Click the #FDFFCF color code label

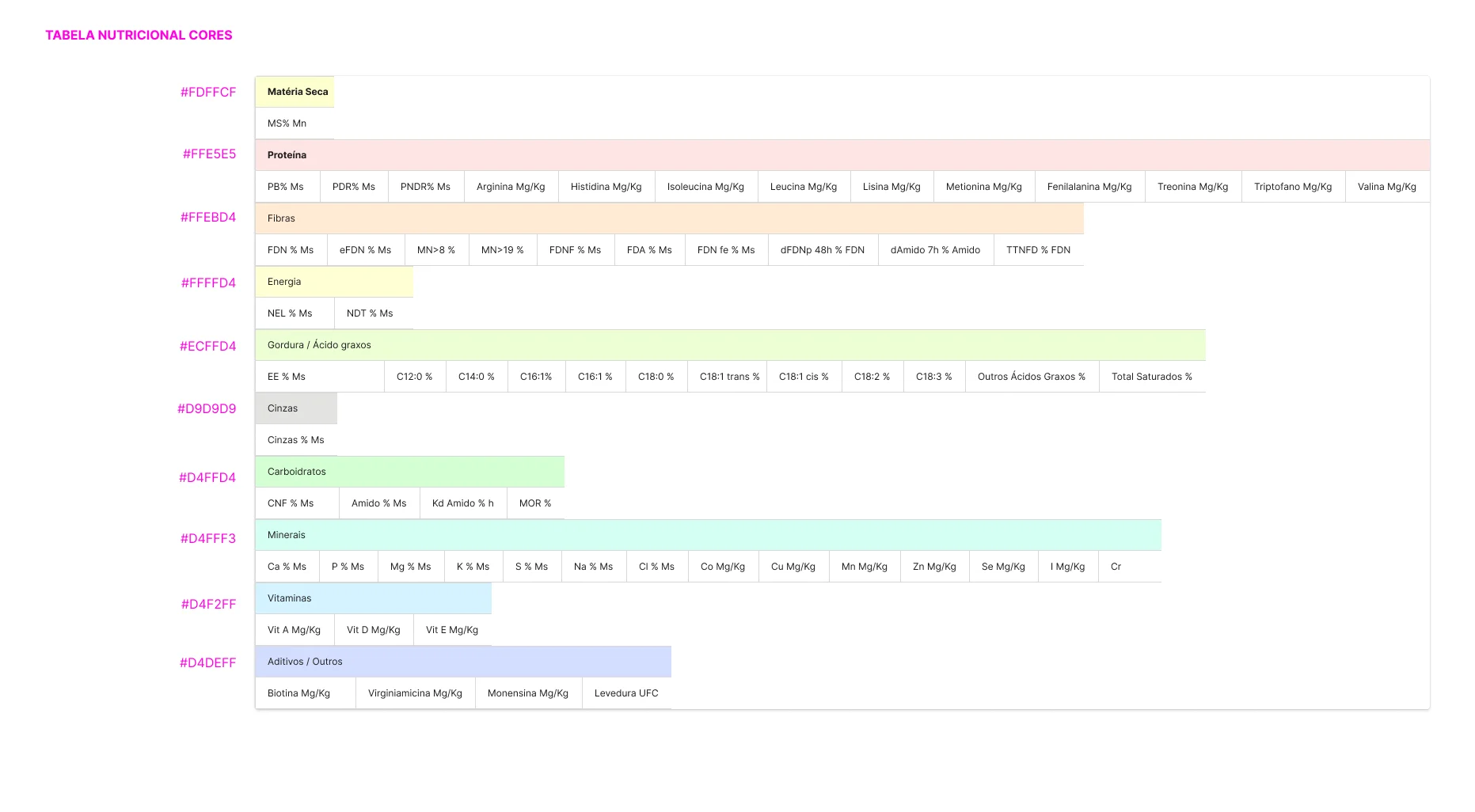click(208, 92)
